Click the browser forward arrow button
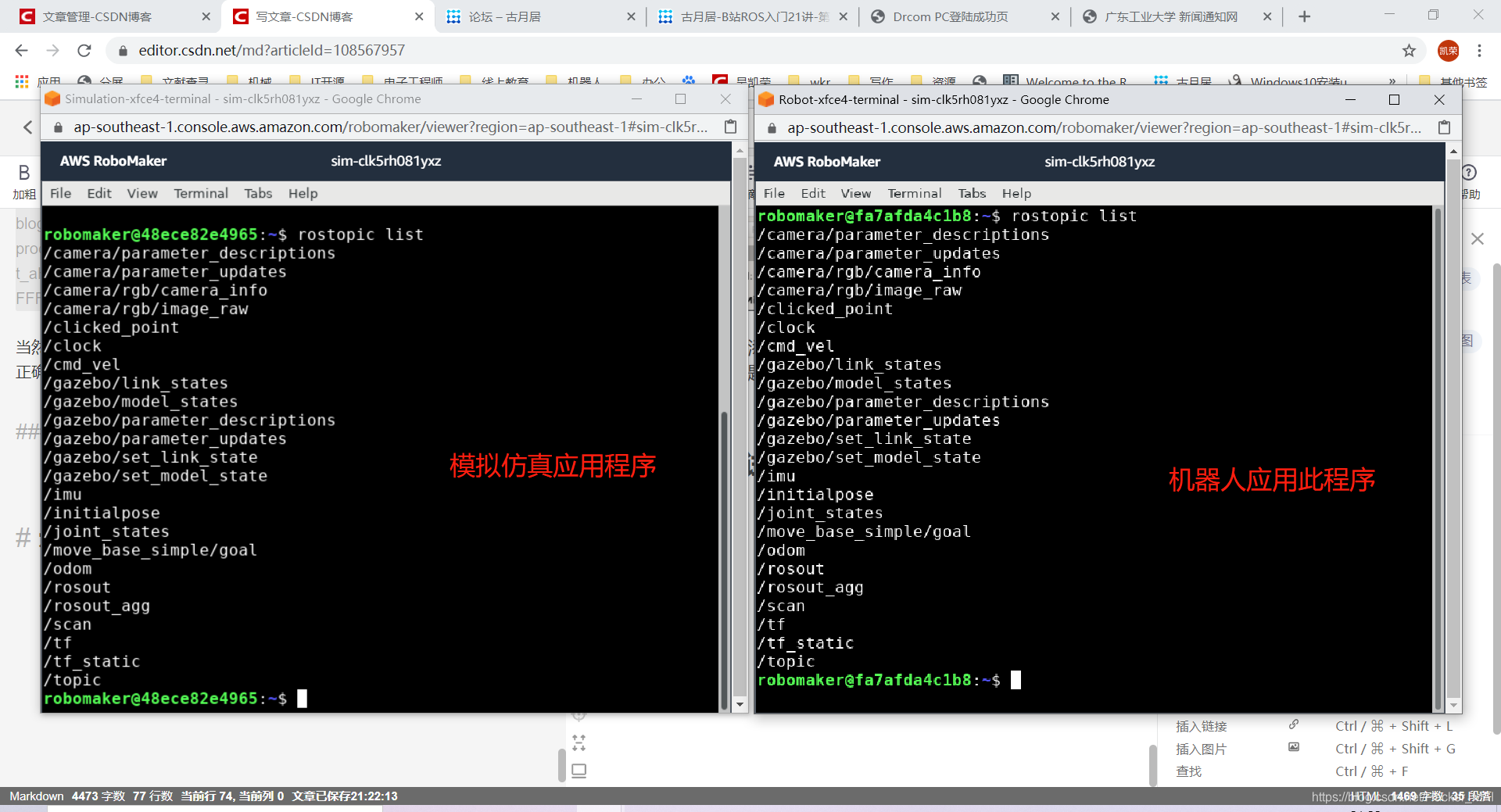This screenshot has height=812, width=1501. click(52, 50)
